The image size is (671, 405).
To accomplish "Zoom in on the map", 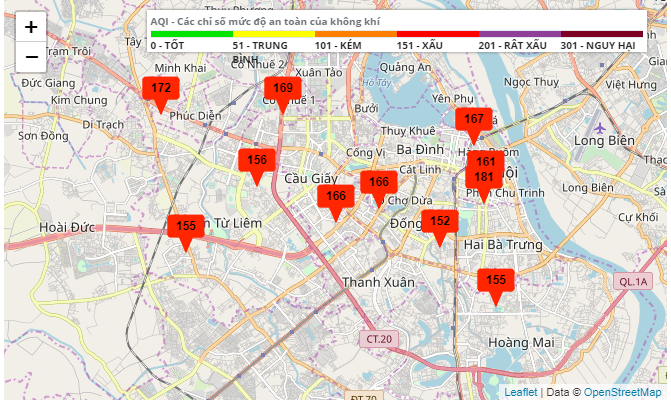I will click(31, 27).
